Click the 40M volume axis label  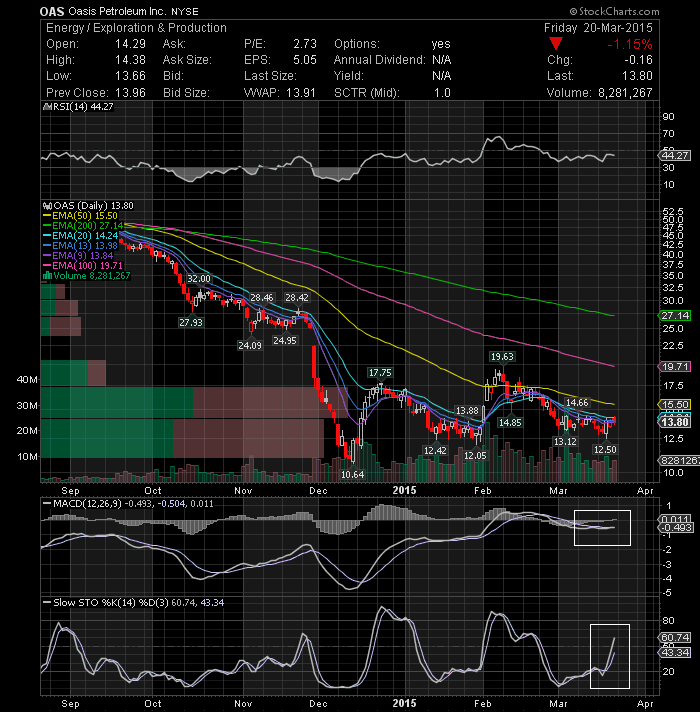27,380
